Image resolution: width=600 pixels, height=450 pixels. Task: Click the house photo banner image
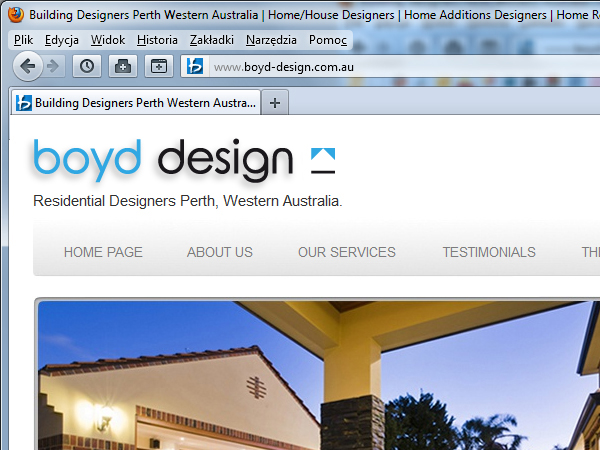click(x=319, y=375)
